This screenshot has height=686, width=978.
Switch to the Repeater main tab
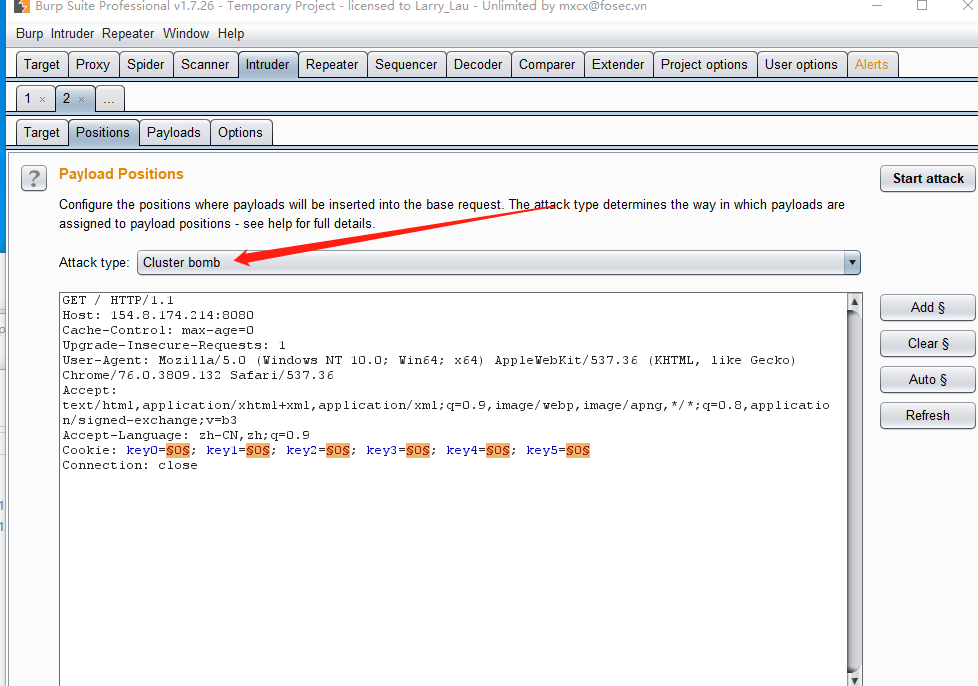tap(332, 65)
